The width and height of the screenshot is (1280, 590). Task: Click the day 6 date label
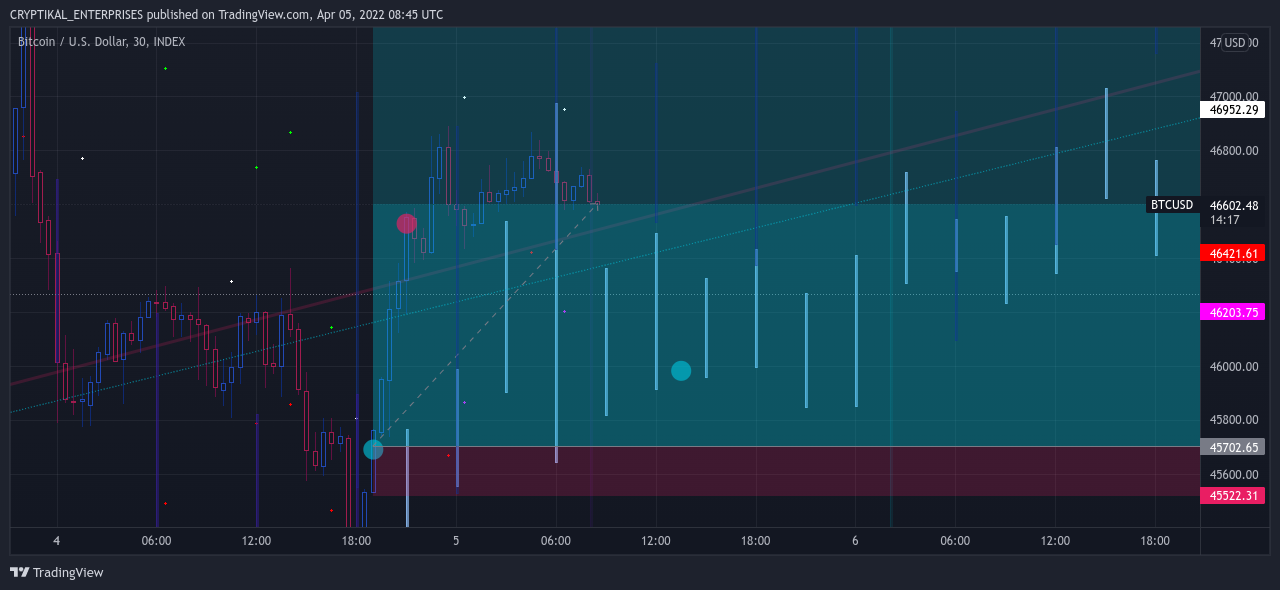point(855,541)
